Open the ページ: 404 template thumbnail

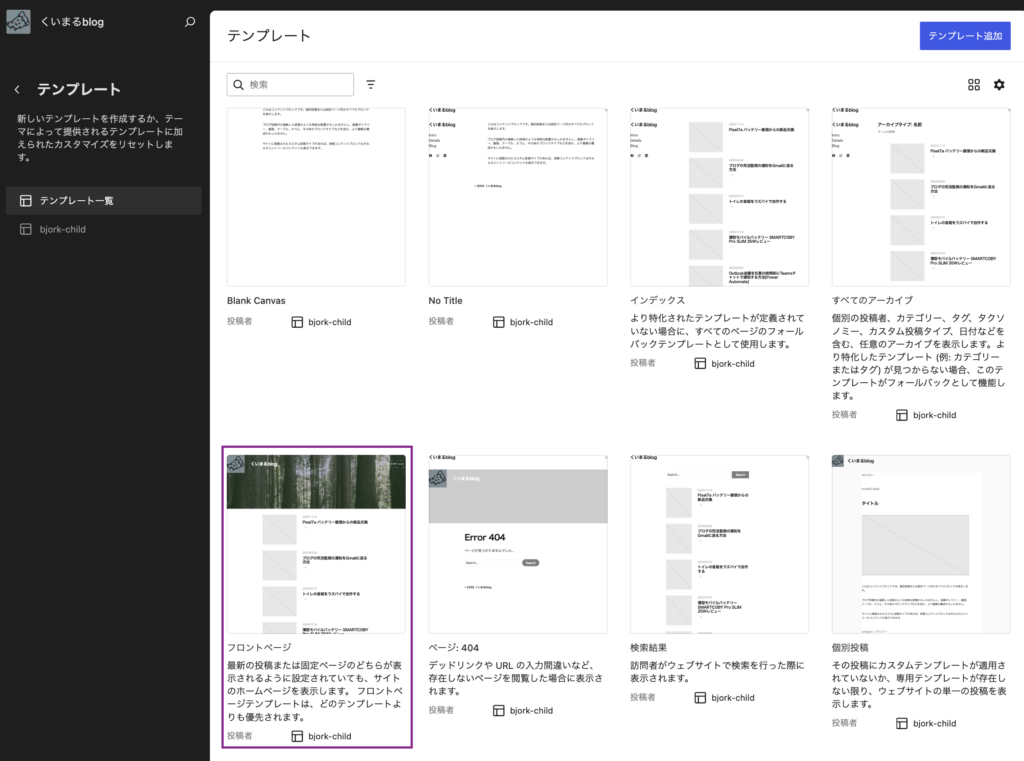coord(518,544)
